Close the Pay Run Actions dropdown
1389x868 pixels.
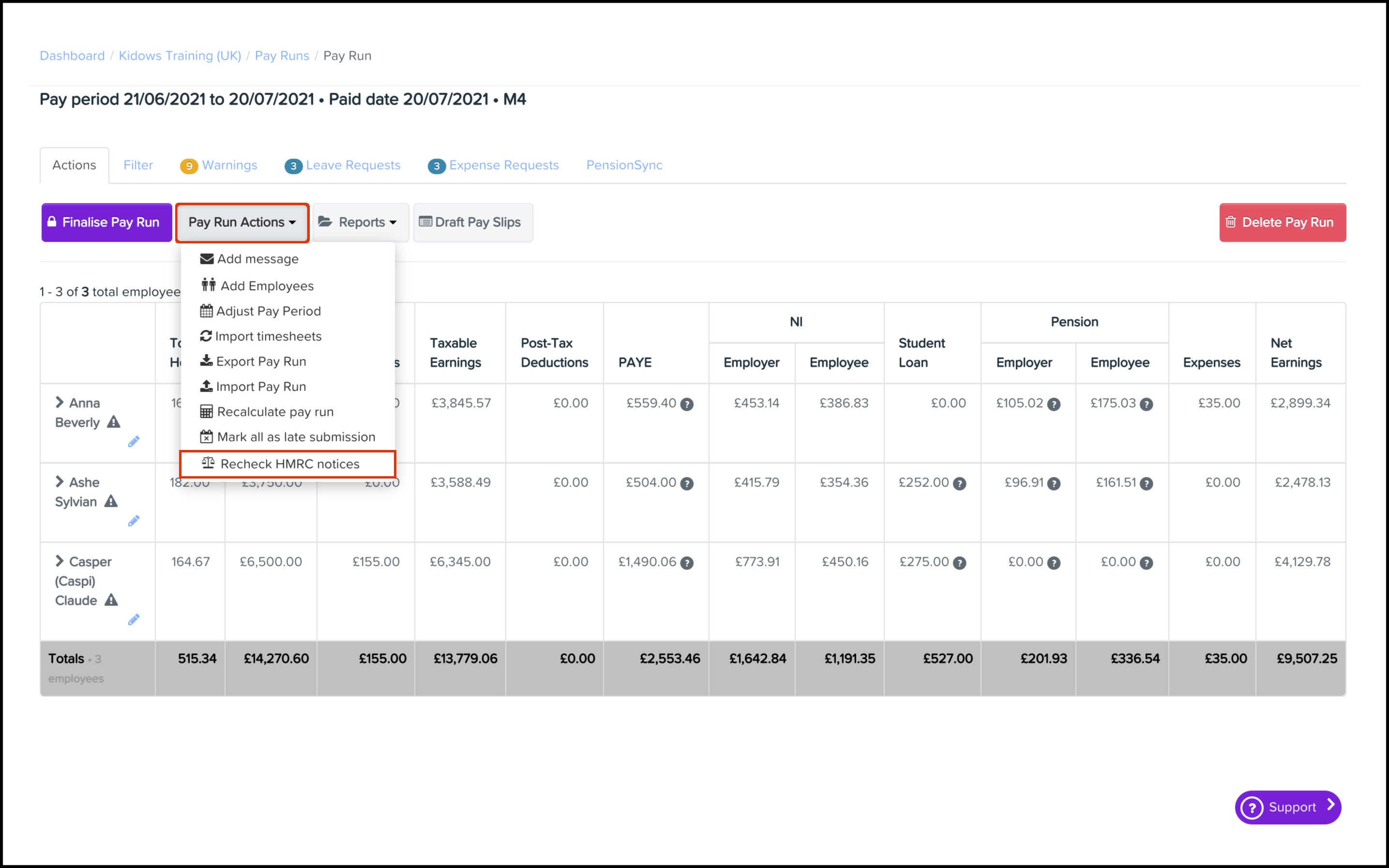coord(242,222)
